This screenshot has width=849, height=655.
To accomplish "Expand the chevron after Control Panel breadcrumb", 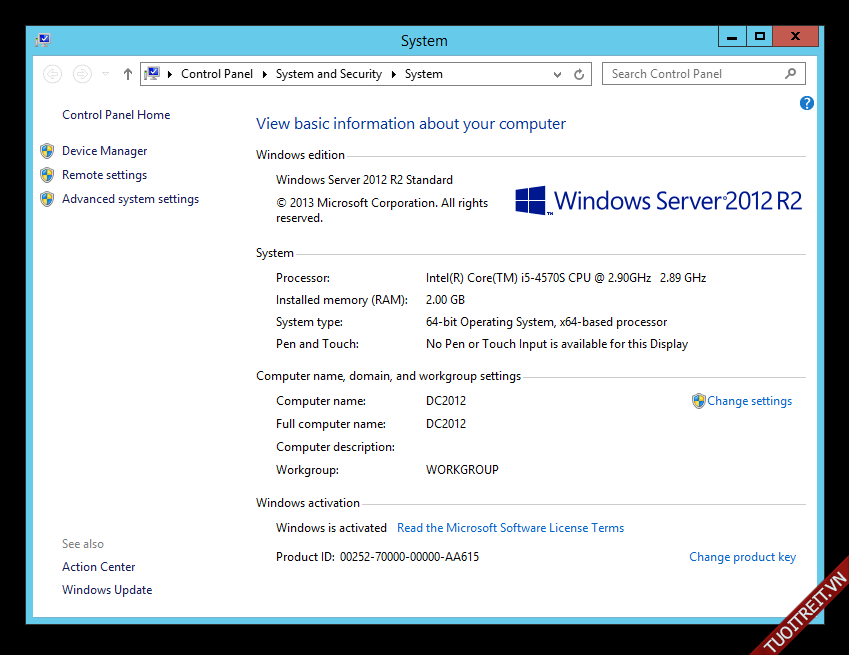I will pos(265,74).
